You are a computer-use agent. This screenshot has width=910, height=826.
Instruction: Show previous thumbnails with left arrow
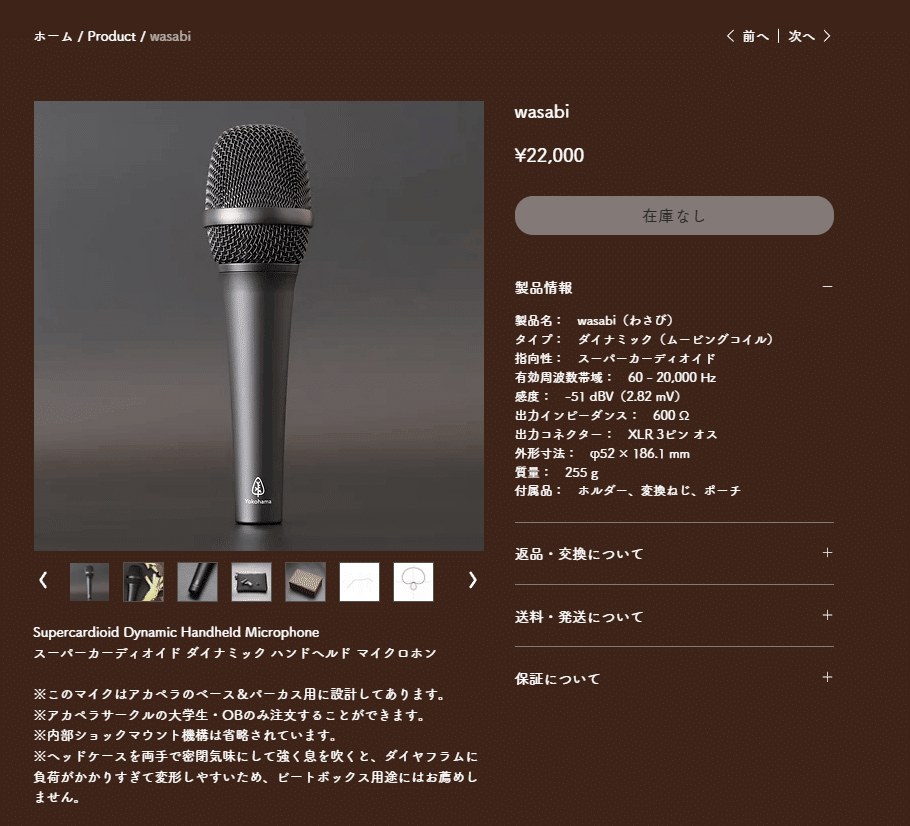pos(43,580)
